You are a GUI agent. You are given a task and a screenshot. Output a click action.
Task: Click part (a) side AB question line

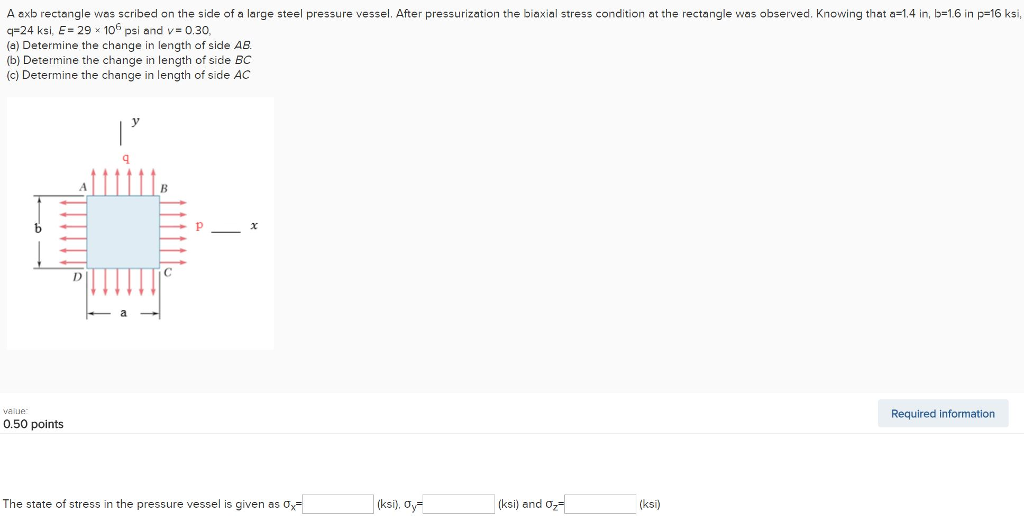click(129, 46)
